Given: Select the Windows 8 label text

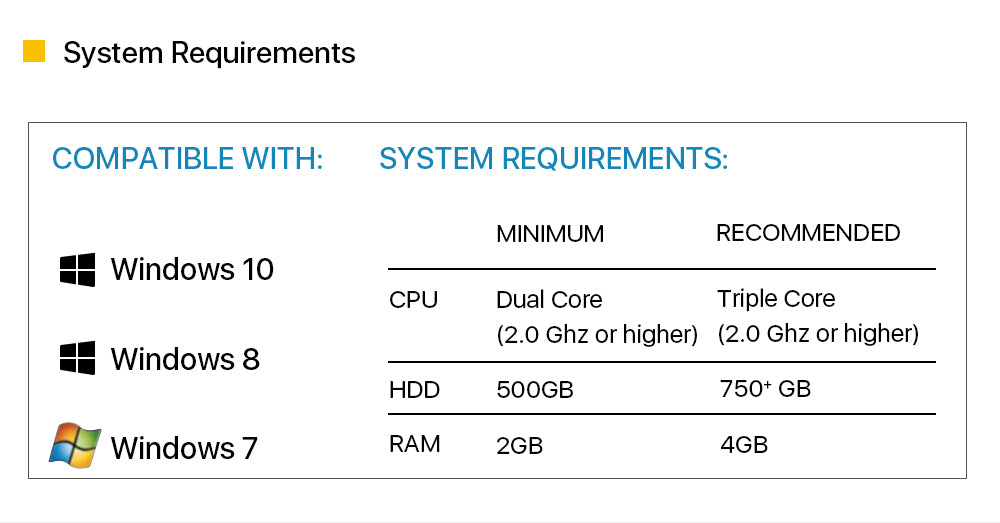Looking at the screenshot, I should pos(185,358).
